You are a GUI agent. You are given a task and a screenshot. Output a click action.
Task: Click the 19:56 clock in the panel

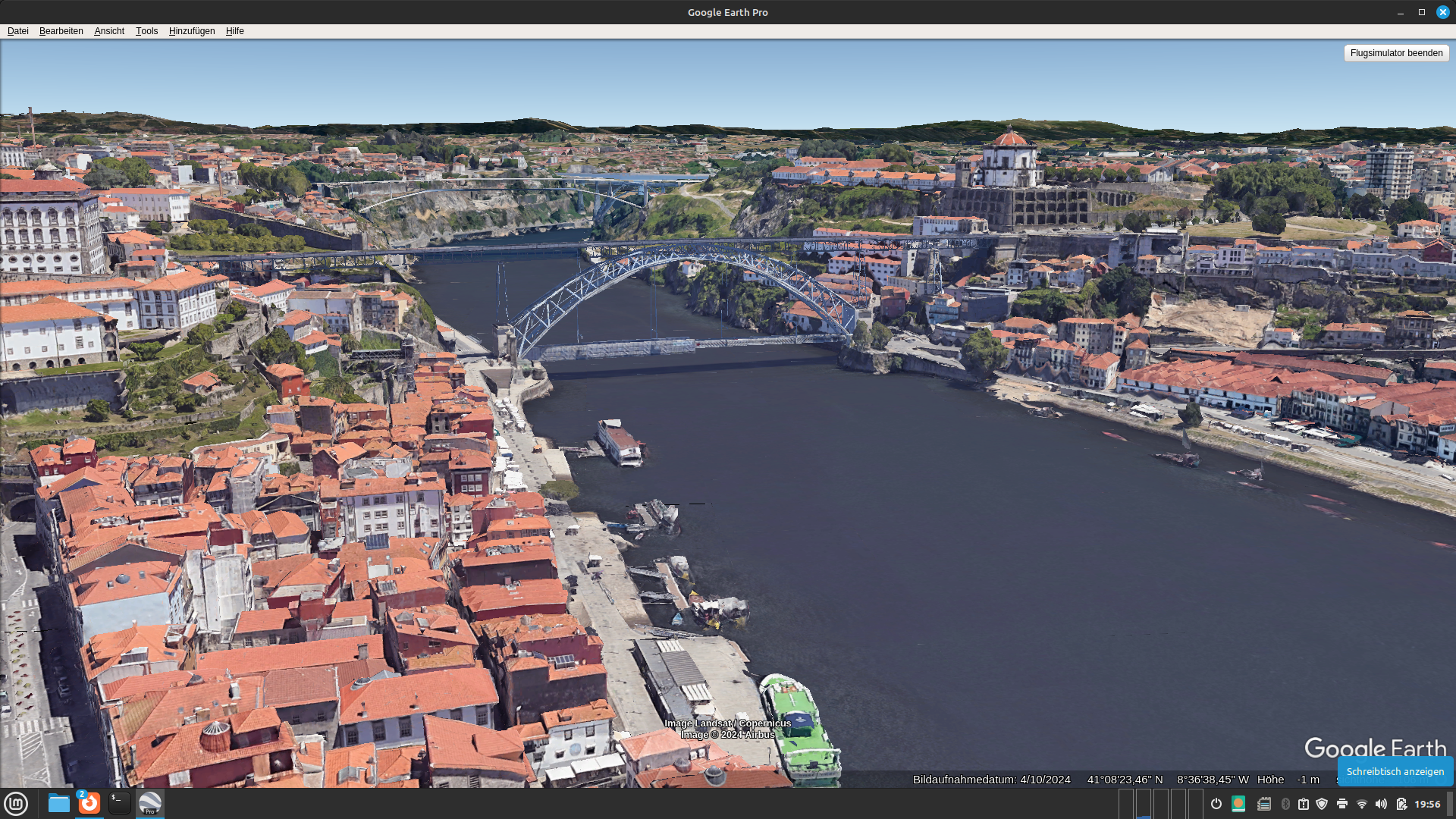tap(1427, 804)
